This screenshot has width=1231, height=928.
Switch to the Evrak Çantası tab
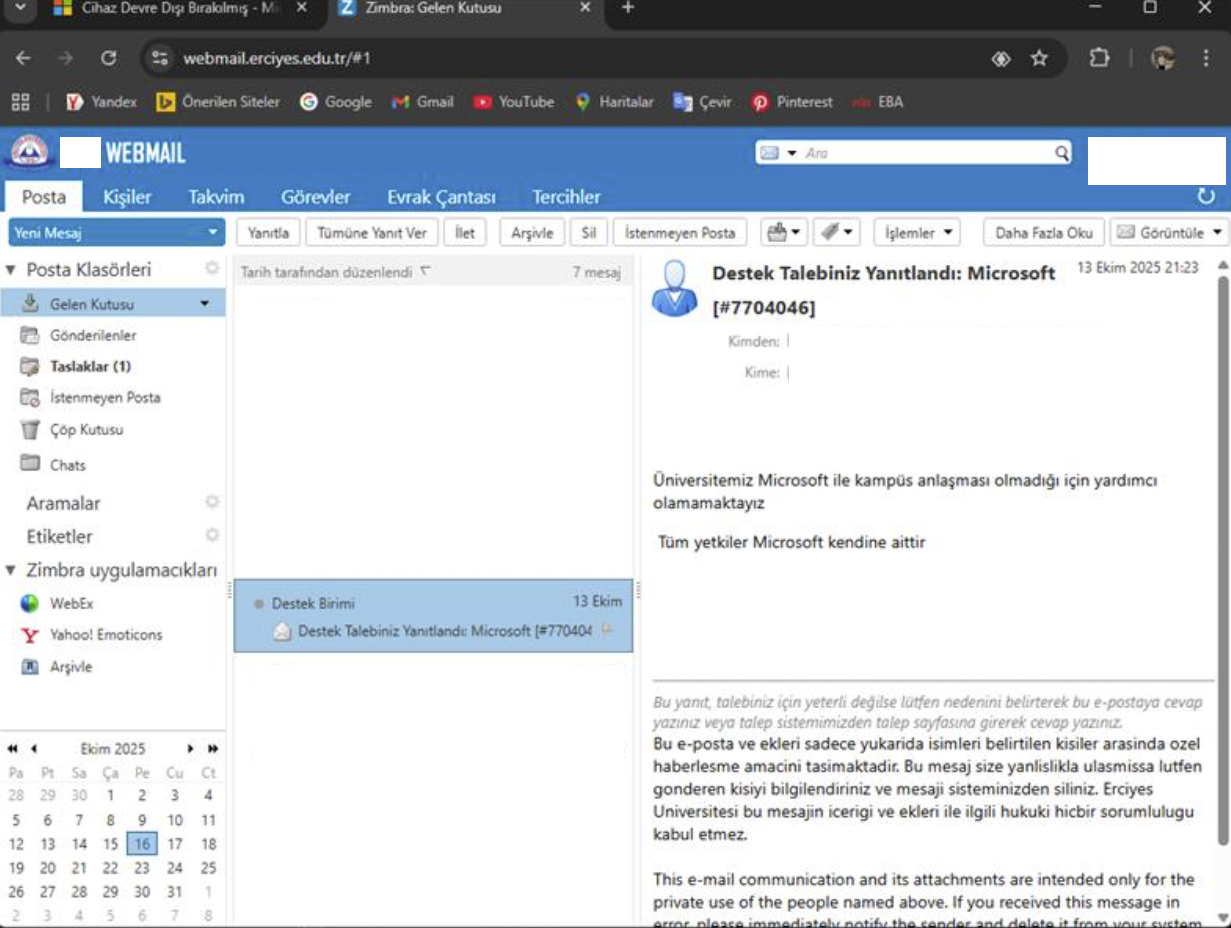pyautogui.click(x=441, y=196)
